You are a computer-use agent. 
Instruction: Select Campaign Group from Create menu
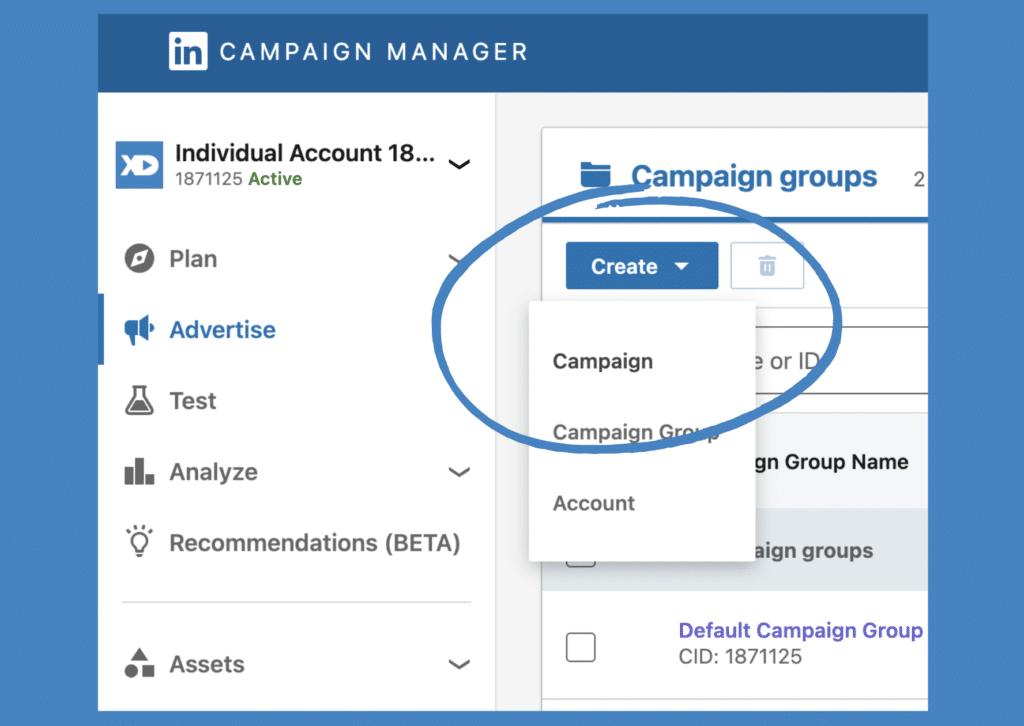635,432
